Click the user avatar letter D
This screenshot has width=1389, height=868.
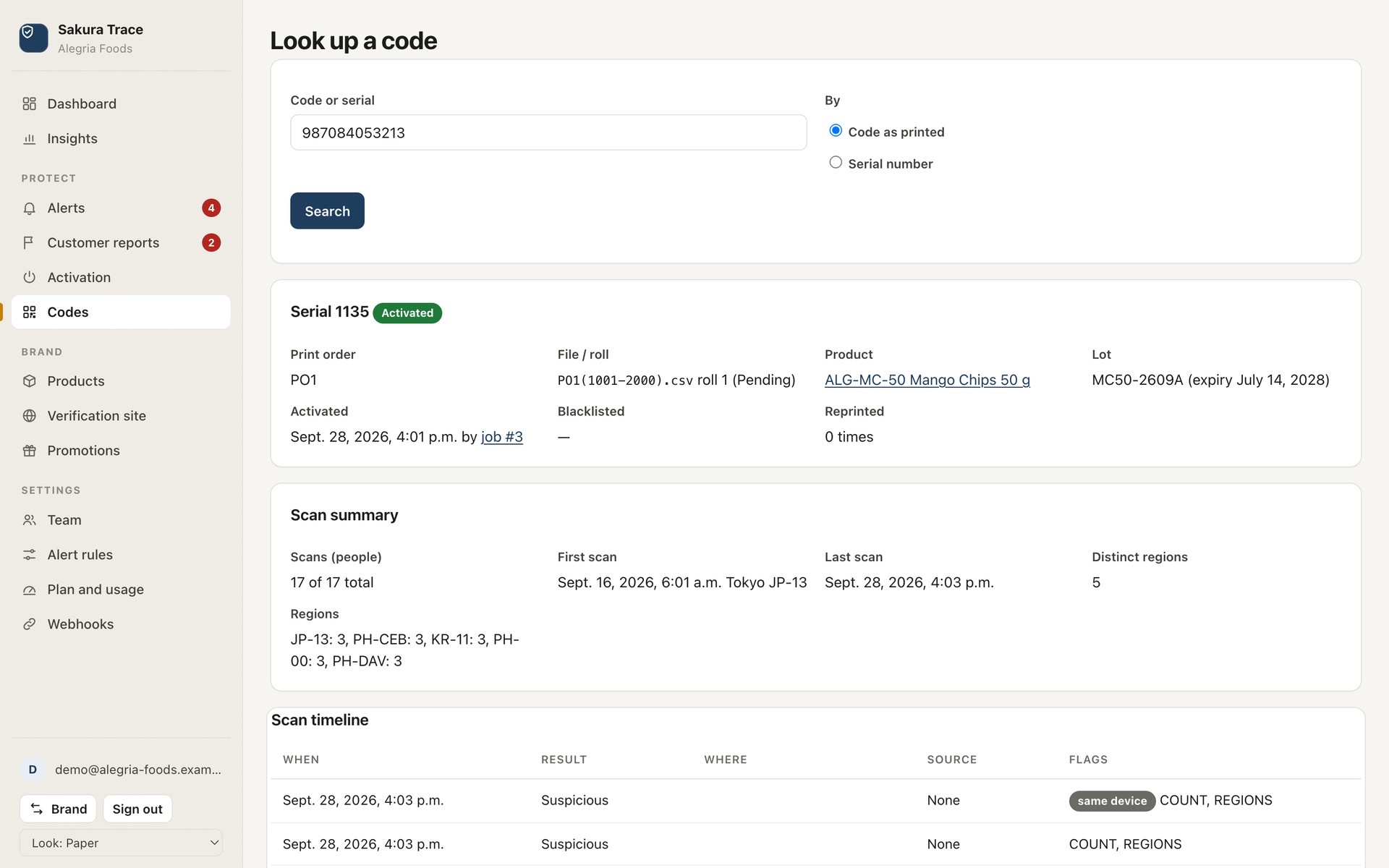click(33, 770)
